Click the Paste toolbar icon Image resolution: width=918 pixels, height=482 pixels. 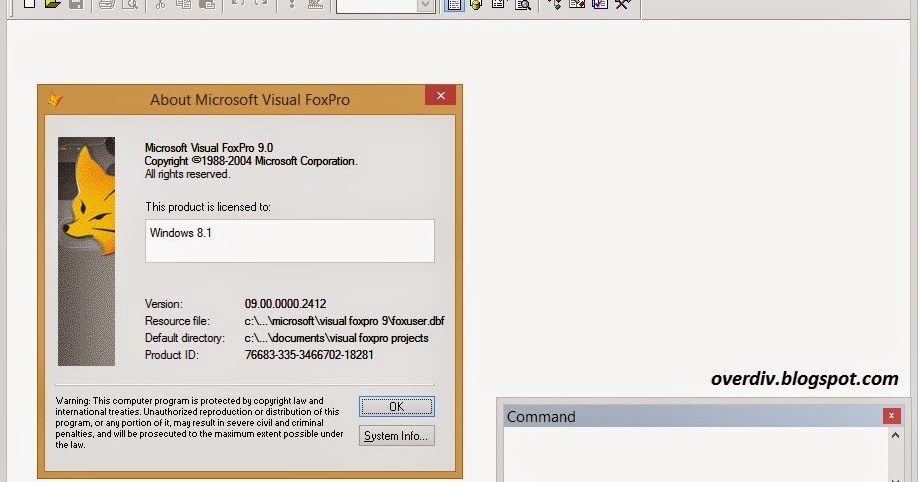pyautogui.click(x=207, y=4)
